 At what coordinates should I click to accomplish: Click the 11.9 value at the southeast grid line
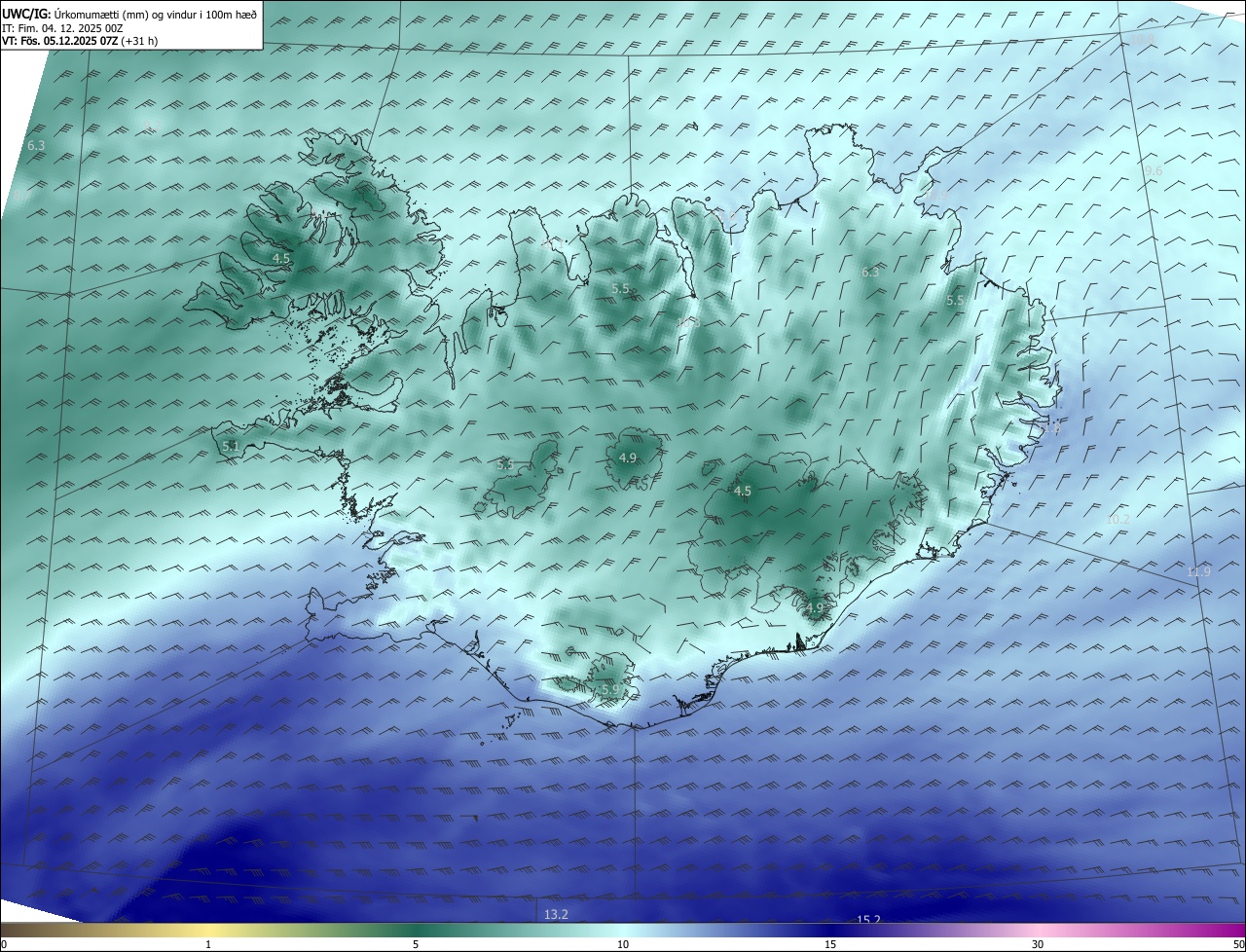(1199, 571)
